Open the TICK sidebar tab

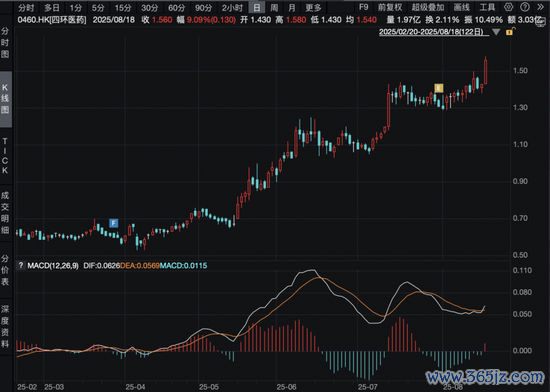click(x=5, y=156)
